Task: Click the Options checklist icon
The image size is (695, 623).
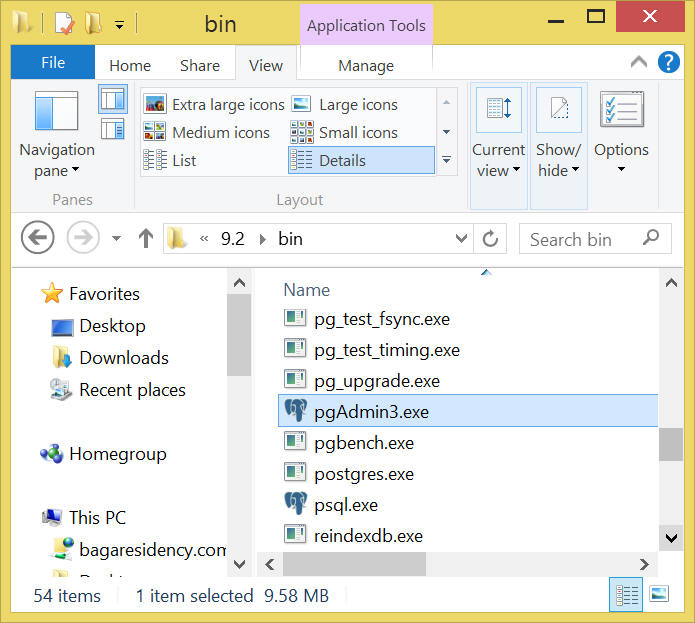Action: tap(621, 109)
